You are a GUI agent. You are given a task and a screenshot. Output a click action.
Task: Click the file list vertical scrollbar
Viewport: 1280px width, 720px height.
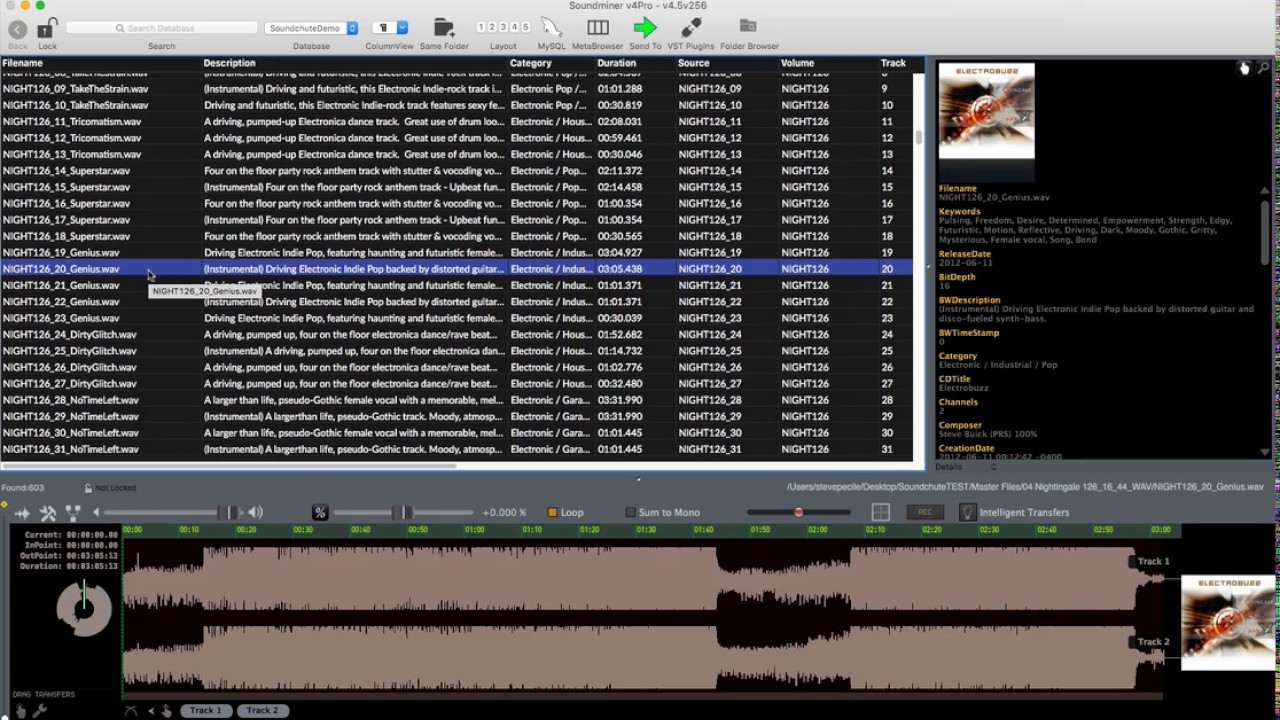919,137
